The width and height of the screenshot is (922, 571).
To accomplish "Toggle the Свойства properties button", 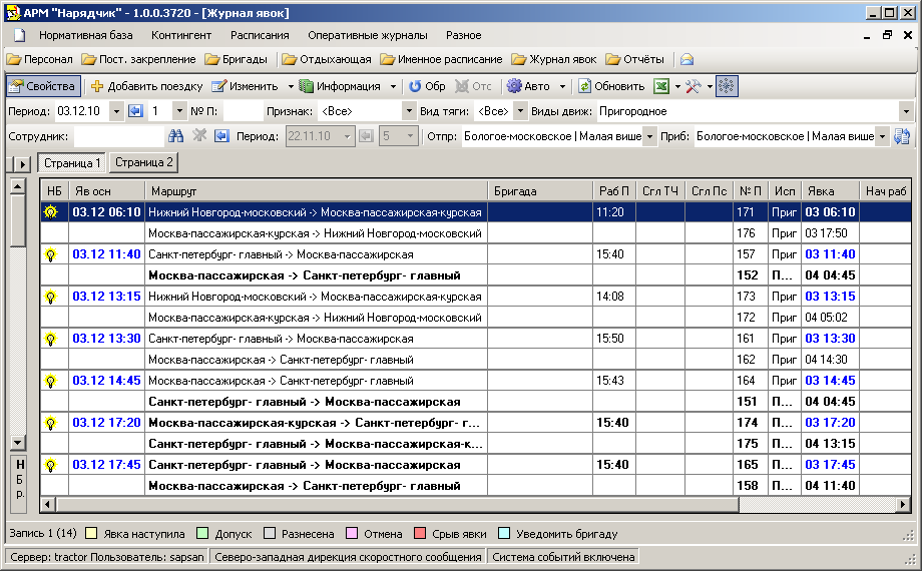I will [x=42, y=87].
